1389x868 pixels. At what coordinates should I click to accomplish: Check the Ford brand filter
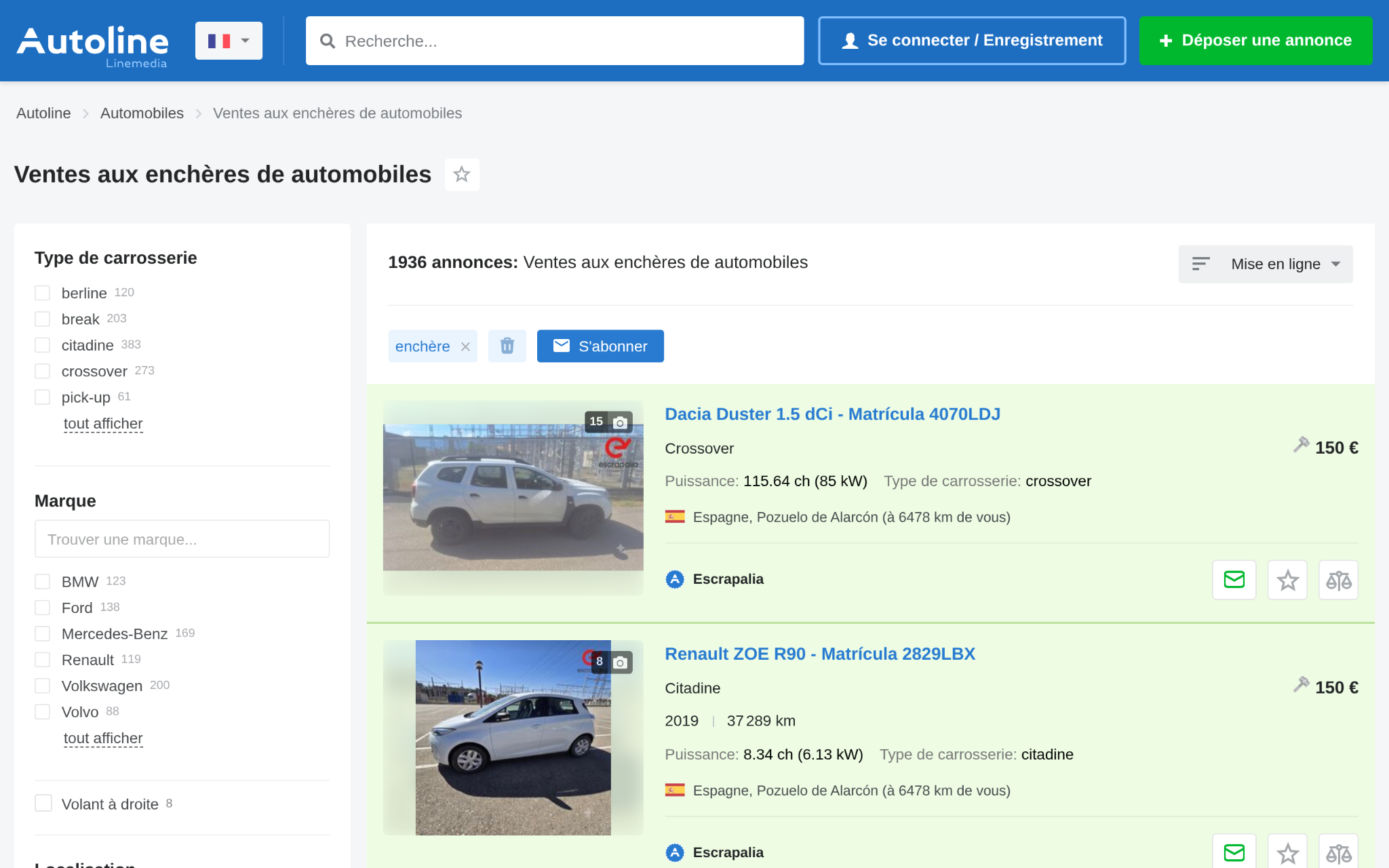click(43, 608)
